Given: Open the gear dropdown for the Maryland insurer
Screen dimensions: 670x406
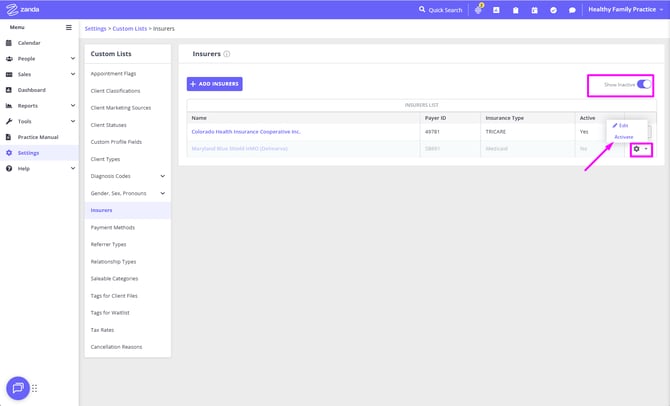Looking at the screenshot, I should 640,149.
